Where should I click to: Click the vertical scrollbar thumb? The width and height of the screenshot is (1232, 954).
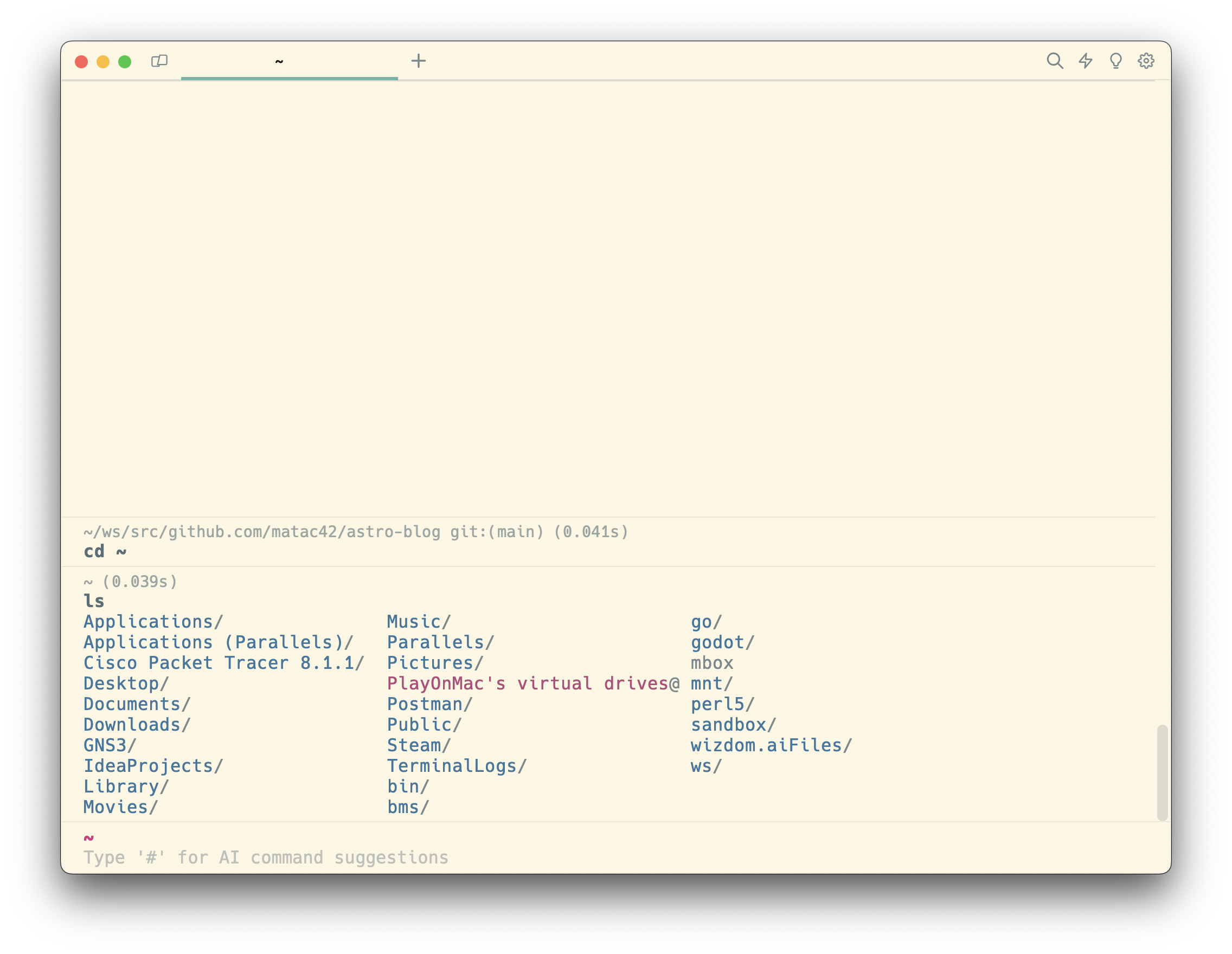(x=1162, y=772)
